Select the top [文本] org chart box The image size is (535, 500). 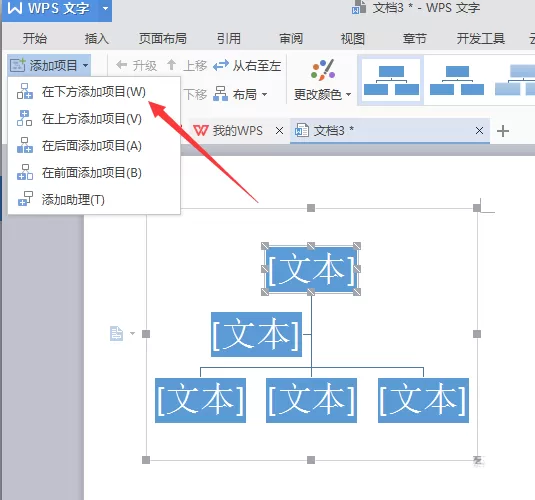(x=311, y=269)
